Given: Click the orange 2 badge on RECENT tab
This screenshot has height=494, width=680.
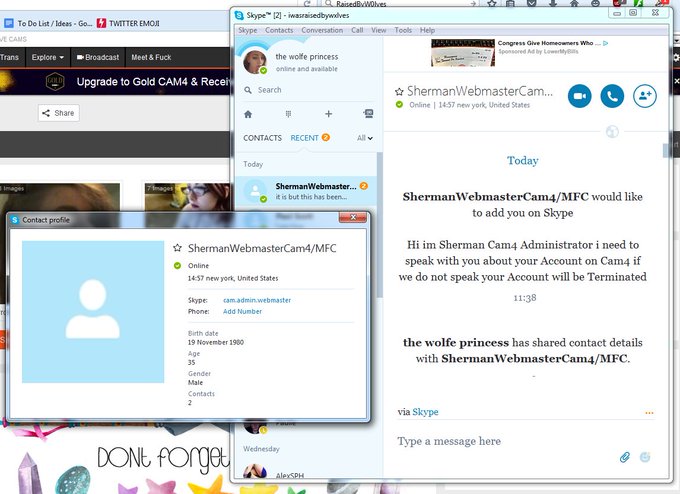Looking at the screenshot, I should pyautogui.click(x=325, y=137).
